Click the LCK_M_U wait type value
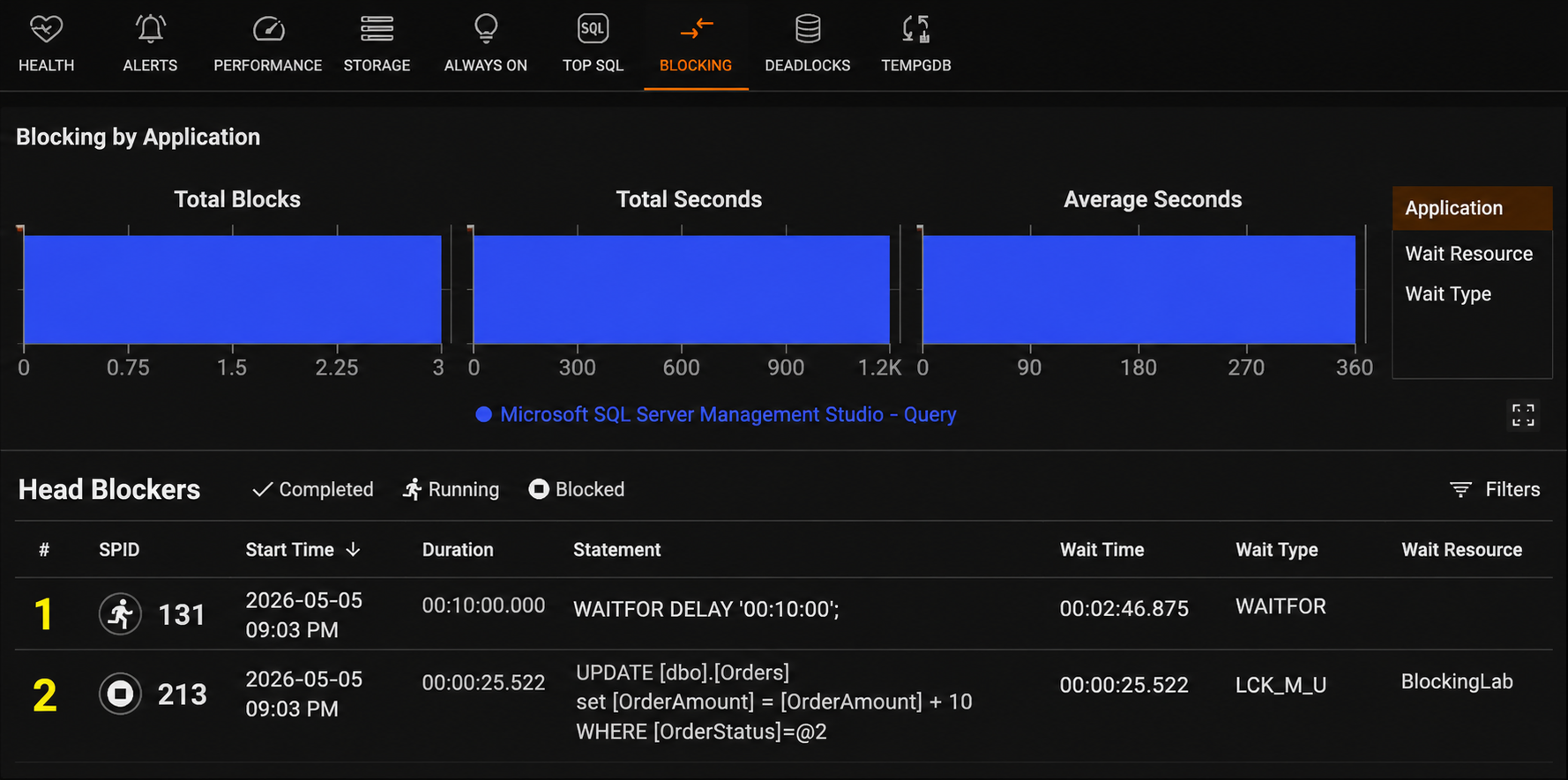Viewport: 1568px width, 780px height. (1281, 685)
